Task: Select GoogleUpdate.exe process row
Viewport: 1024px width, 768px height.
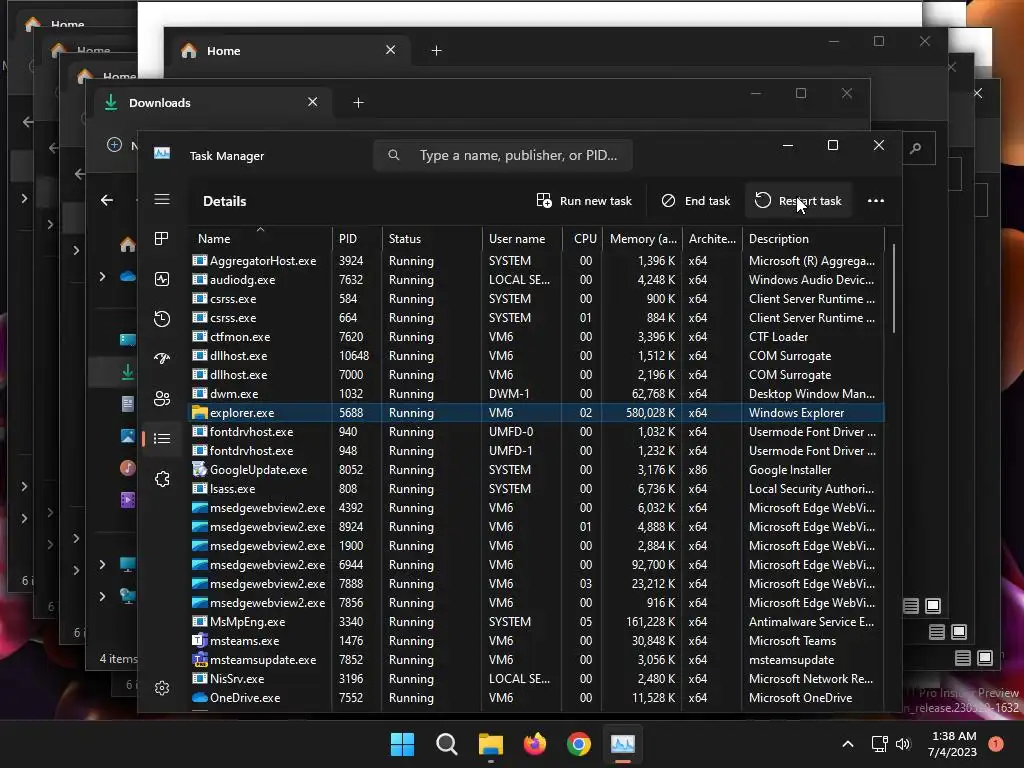Action: pyautogui.click(x=537, y=470)
